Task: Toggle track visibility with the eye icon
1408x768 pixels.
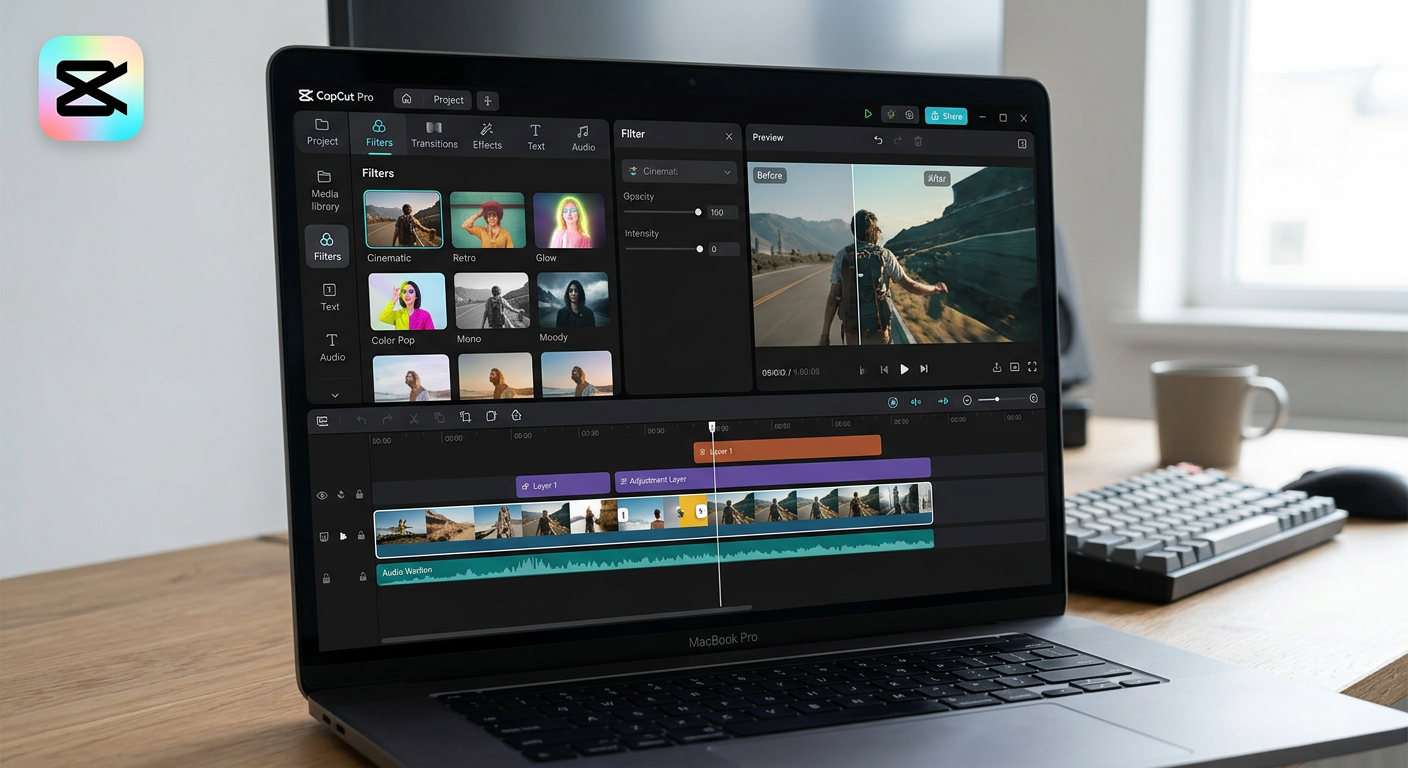Action: coord(322,495)
